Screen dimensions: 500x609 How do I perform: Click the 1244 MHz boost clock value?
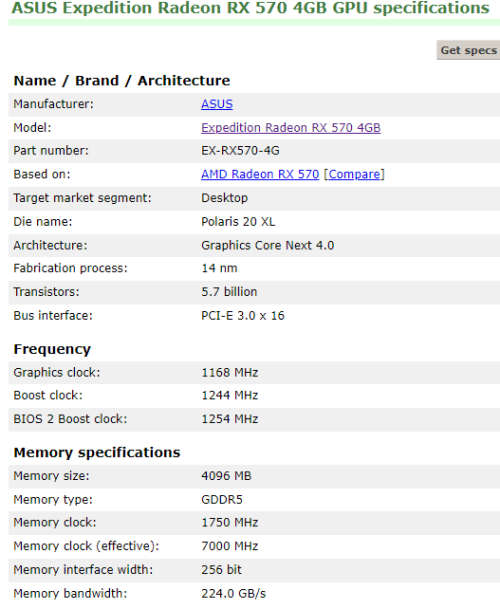click(x=230, y=395)
